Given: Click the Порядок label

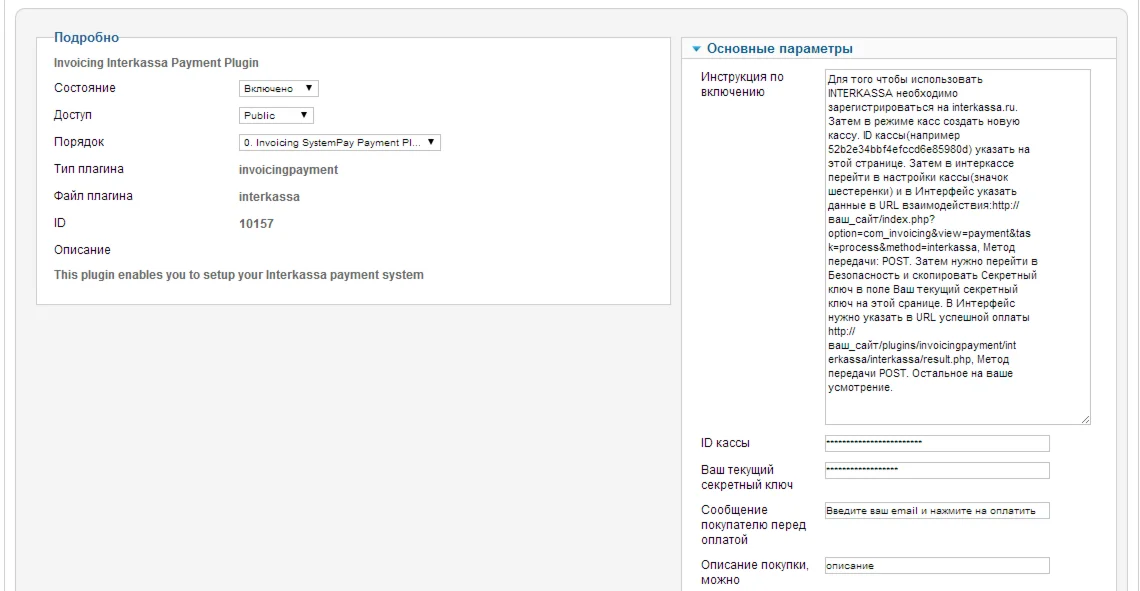Looking at the screenshot, I should (79, 142).
